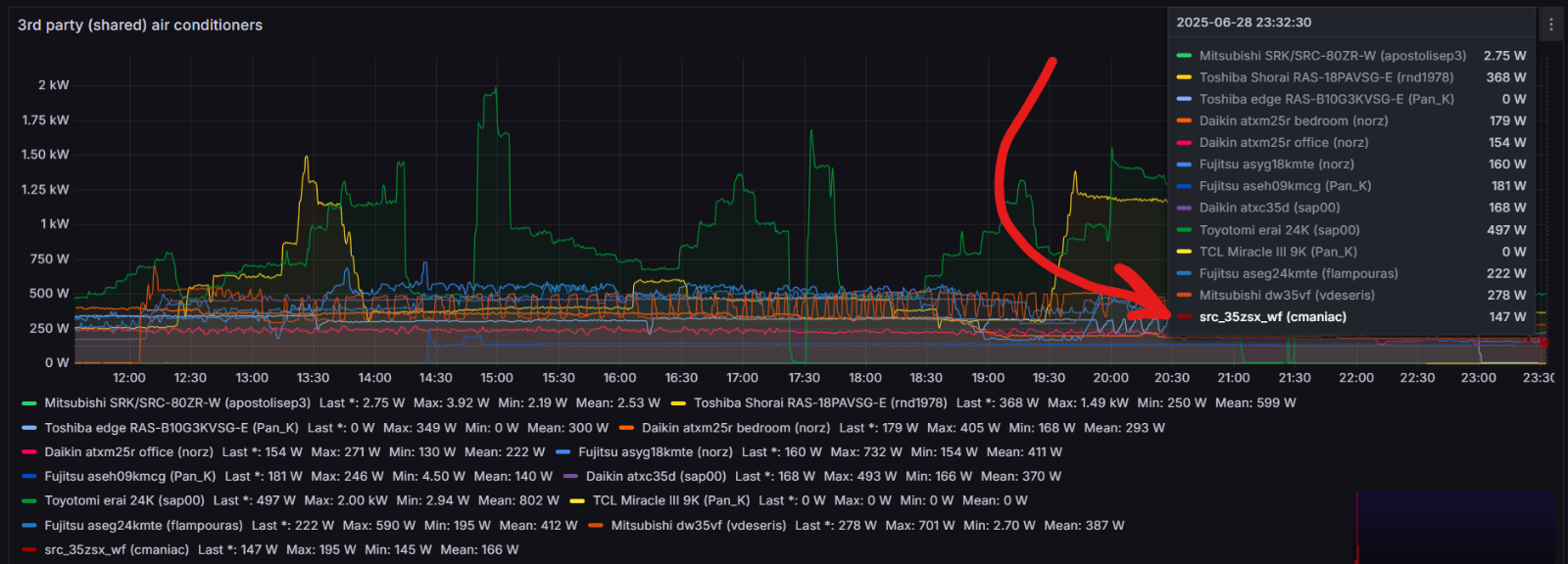
Task: Click the 500 W y-axis label
Action: point(49,294)
